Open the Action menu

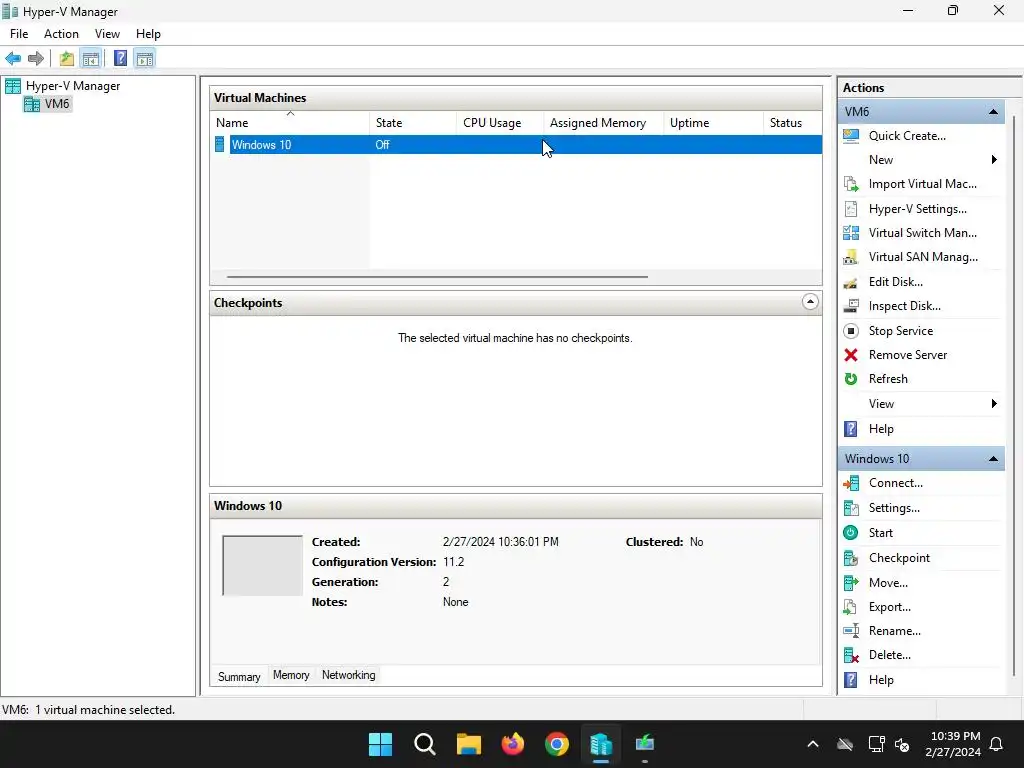(61, 34)
